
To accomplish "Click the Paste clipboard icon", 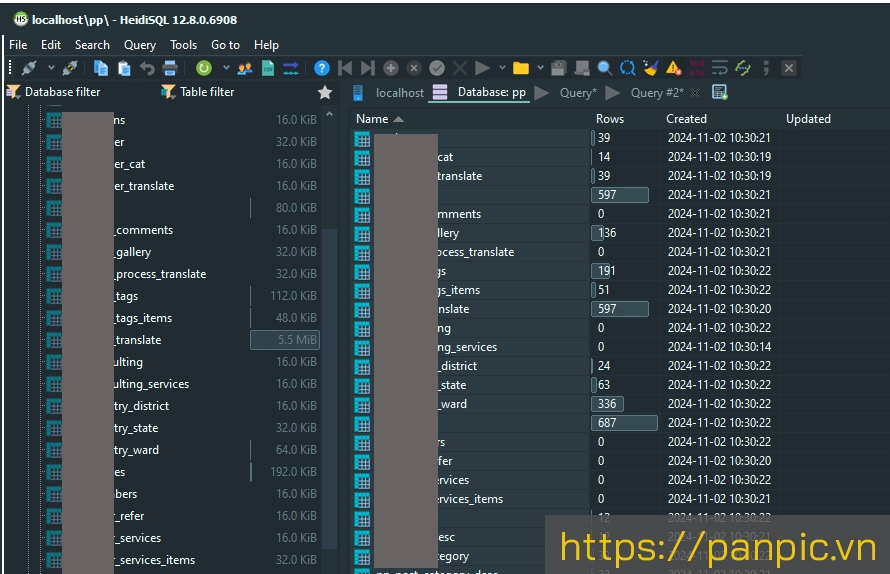I will click(124, 68).
